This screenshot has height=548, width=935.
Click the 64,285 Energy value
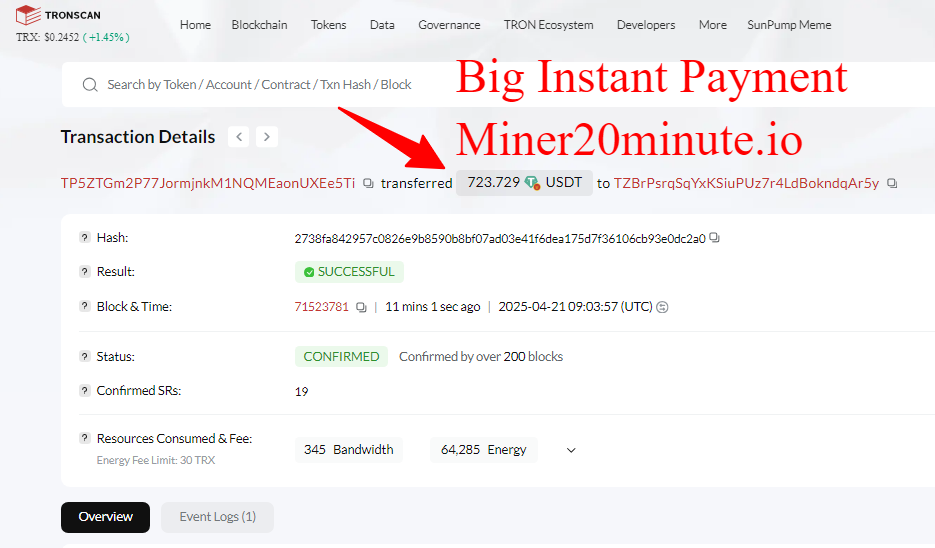point(484,450)
